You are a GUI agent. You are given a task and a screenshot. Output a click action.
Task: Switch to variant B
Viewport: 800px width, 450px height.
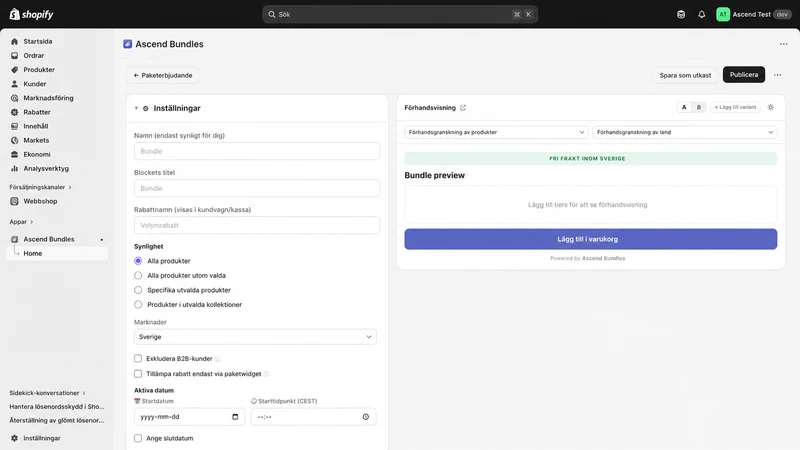[x=698, y=107]
